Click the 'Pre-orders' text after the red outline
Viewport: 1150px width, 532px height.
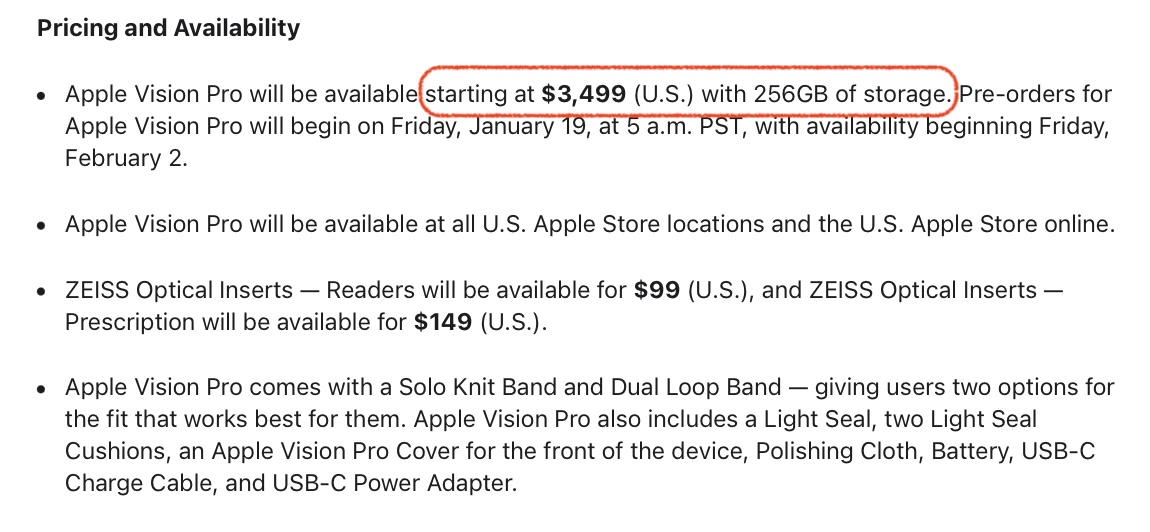(1012, 95)
